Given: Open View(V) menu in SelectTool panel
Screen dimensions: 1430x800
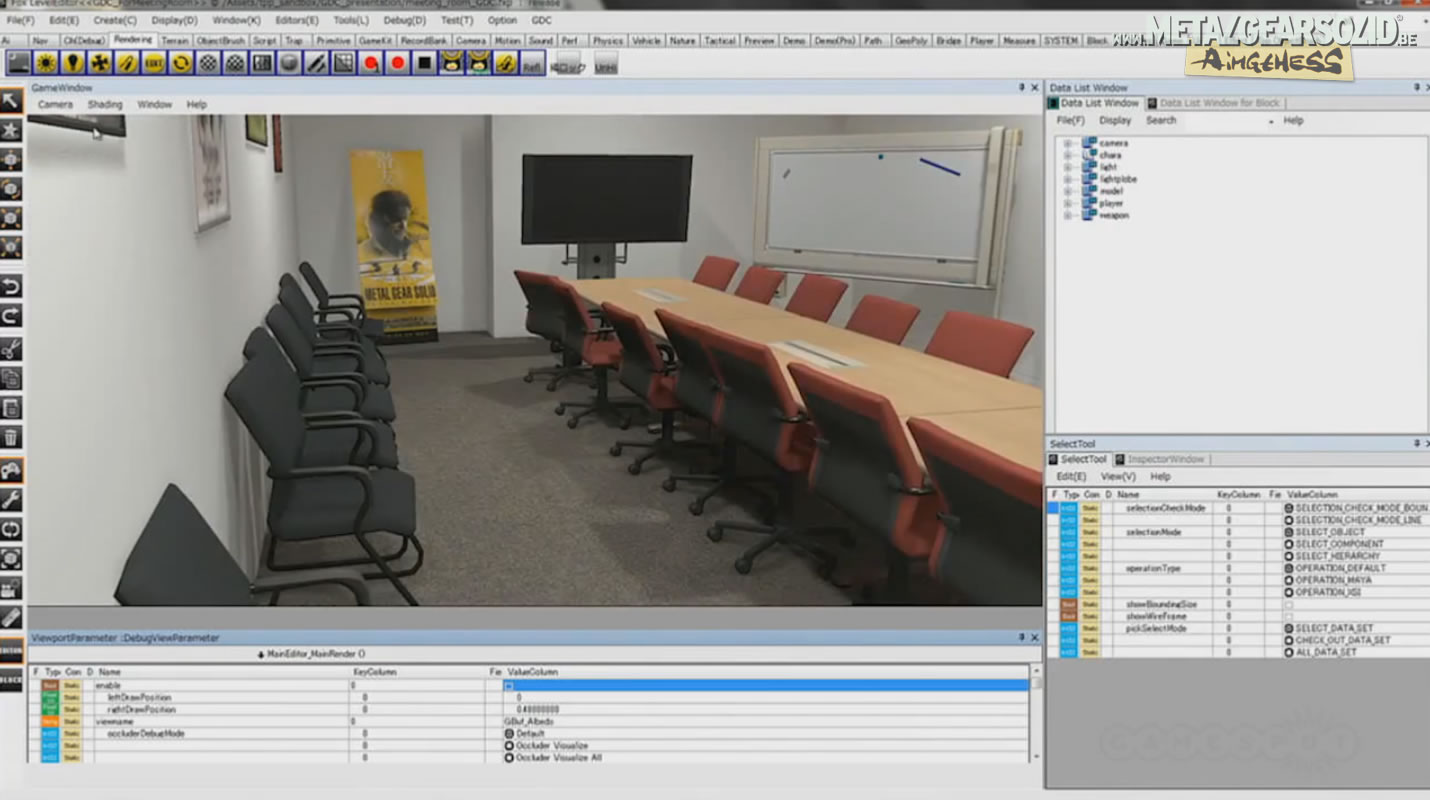Looking at the screenshot, I should (1118, 477).
